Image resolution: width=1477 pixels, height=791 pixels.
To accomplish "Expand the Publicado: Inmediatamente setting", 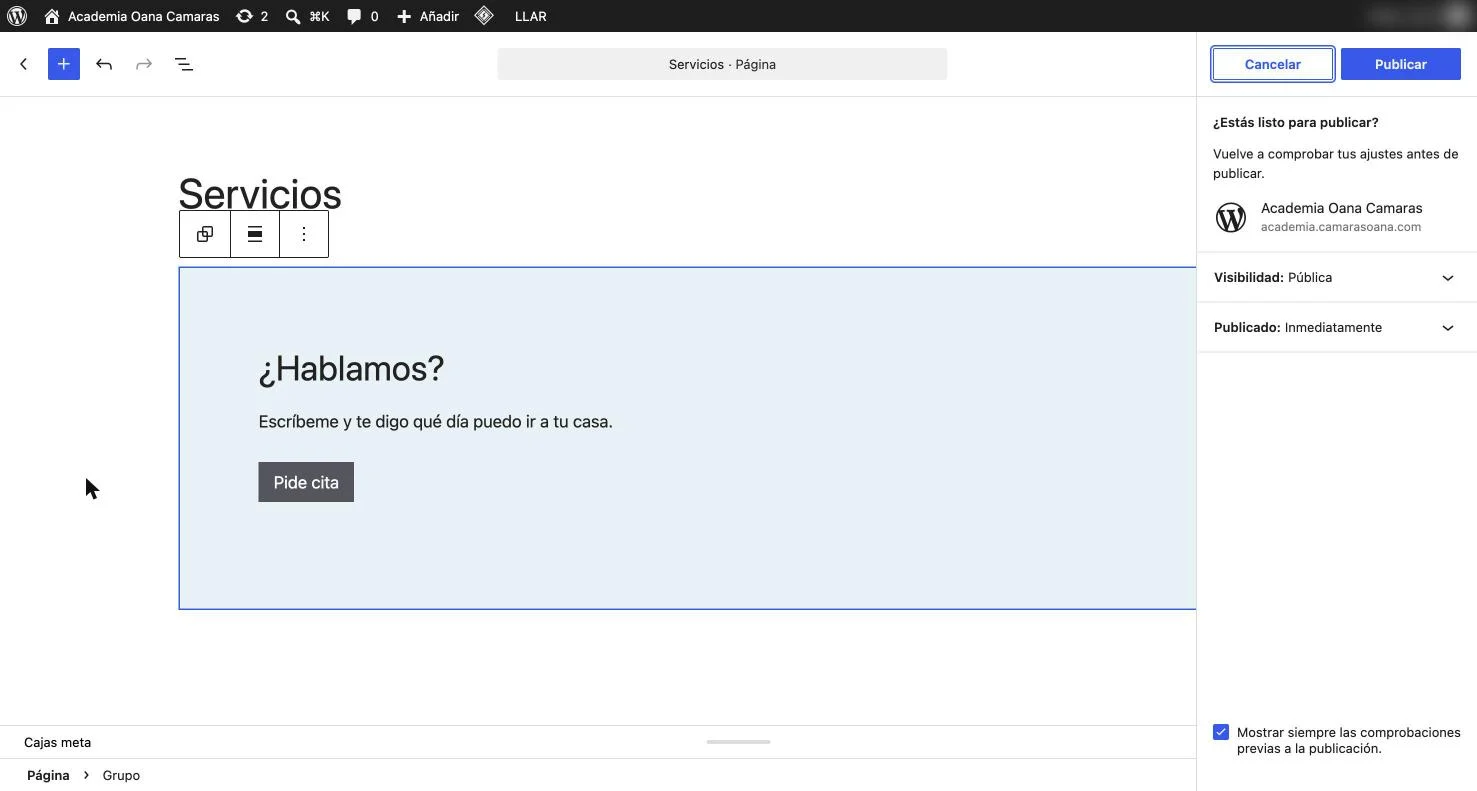I will pos(1337,327).
